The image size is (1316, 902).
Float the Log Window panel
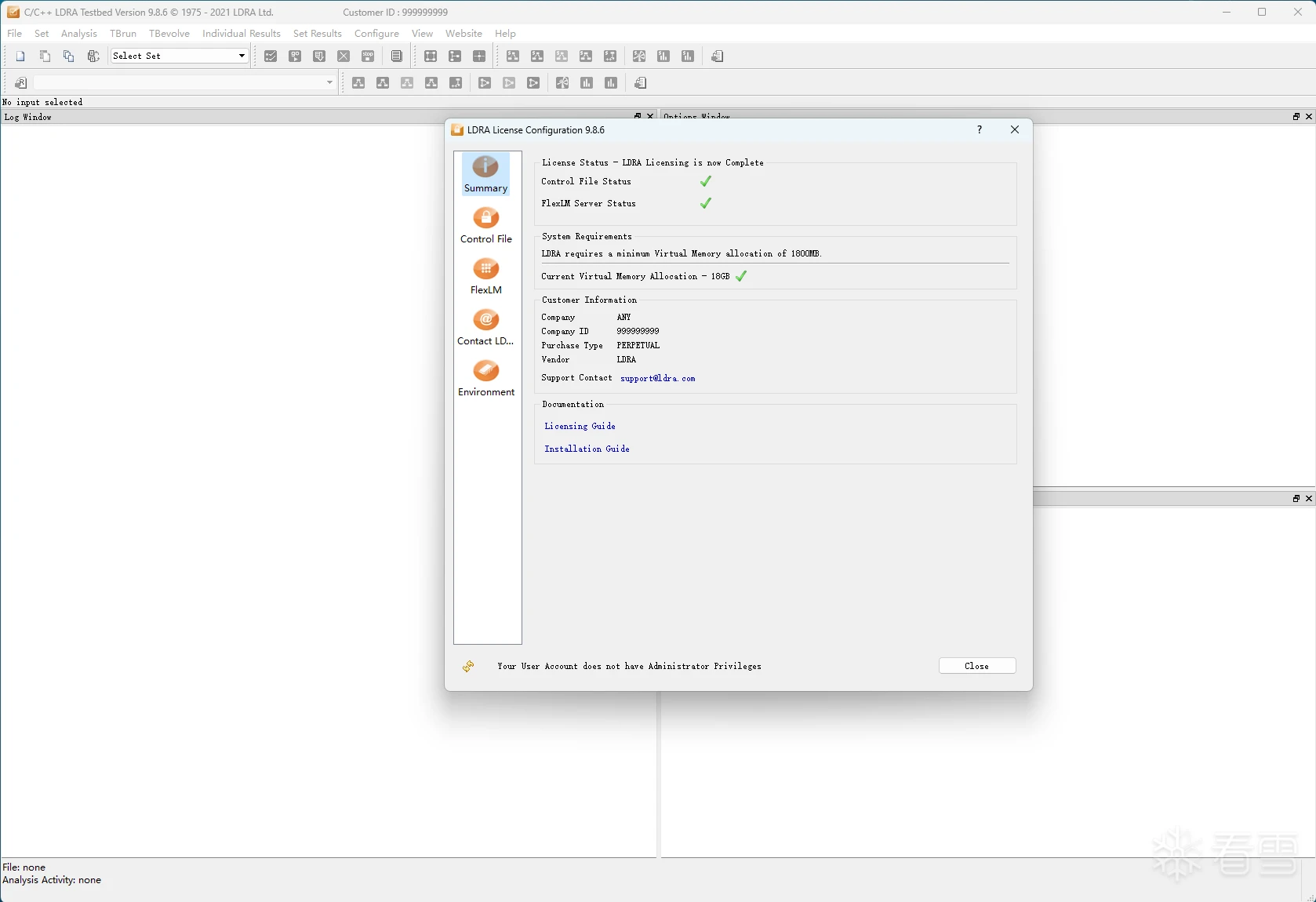[638, 116]
